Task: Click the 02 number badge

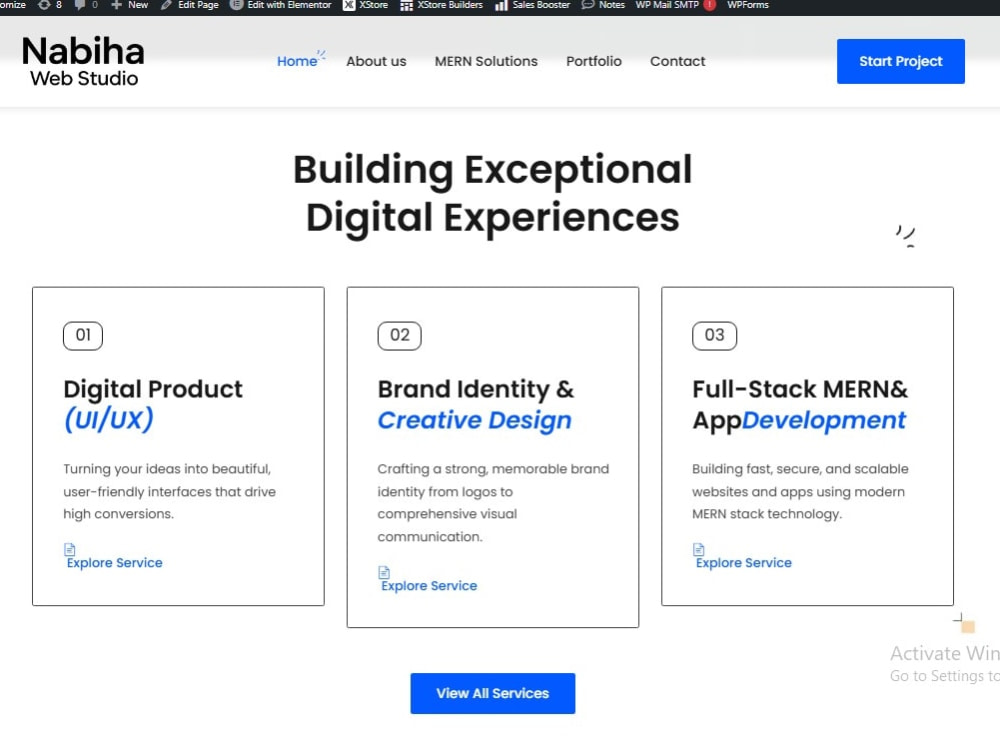Action: click(399, 335)
